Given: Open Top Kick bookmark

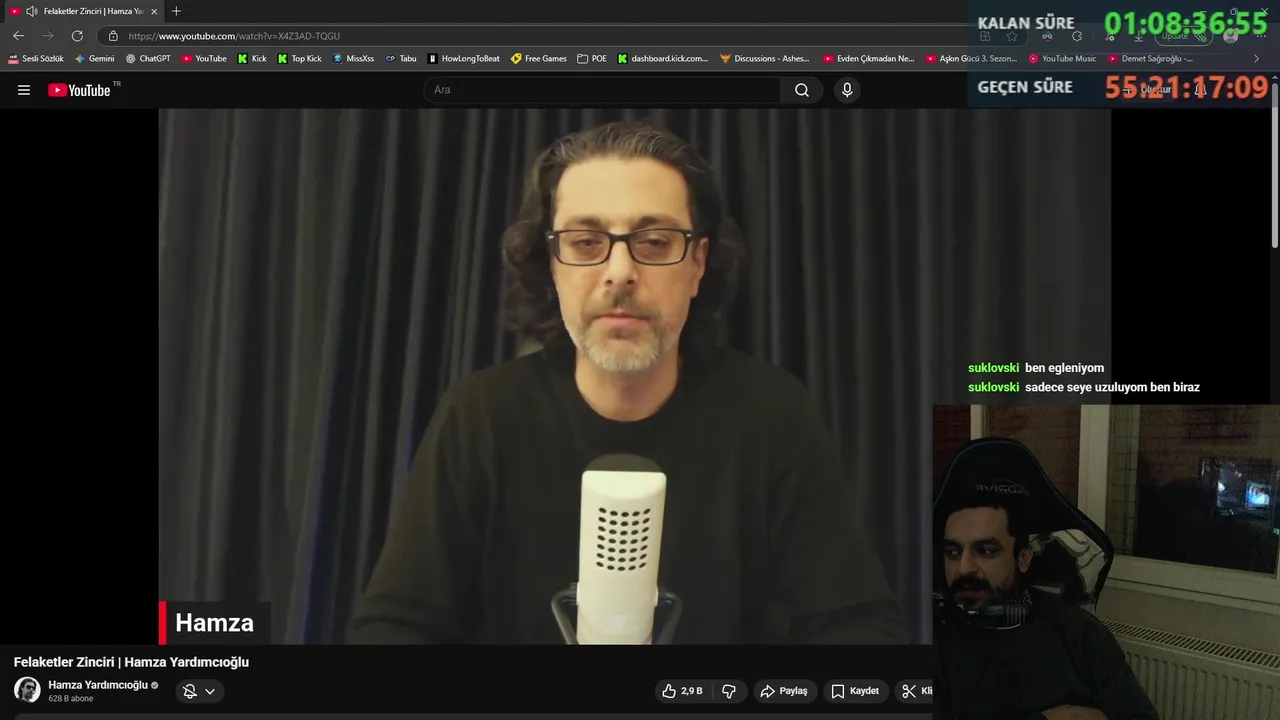Looking at the screenshot, I should (299, 59).
